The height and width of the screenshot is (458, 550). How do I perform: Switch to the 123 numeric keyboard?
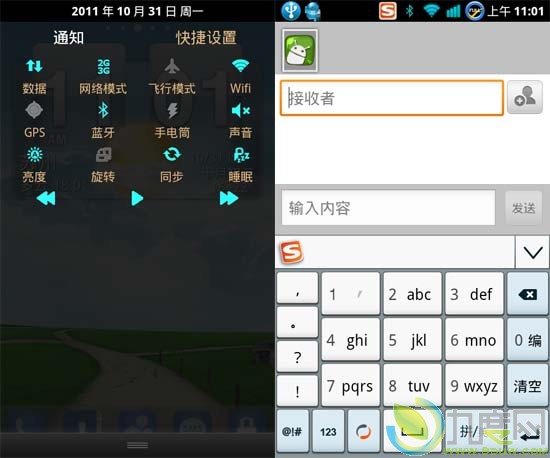click(x=328, y=431)
